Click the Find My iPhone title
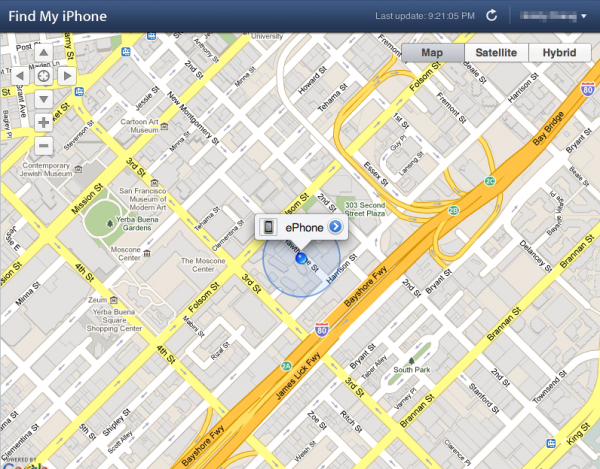The image size is (600, 469). [x=57, y=16]
